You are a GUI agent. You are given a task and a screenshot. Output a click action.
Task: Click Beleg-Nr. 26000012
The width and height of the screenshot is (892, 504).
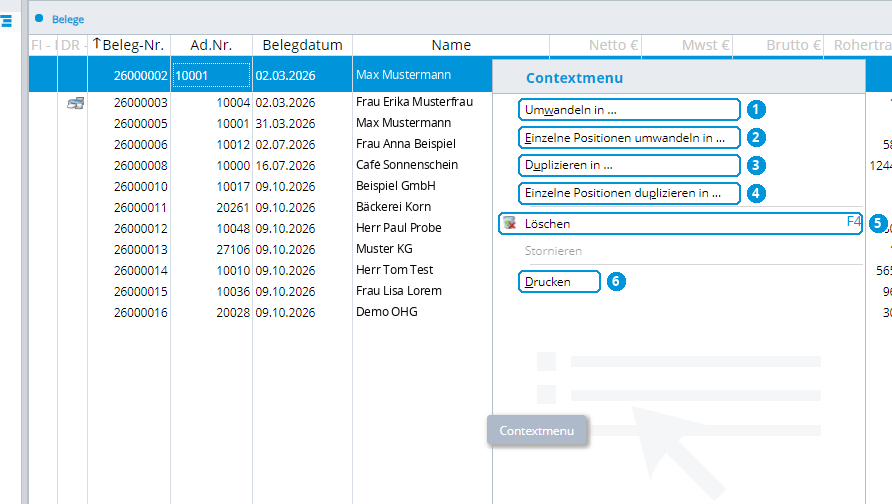(141, 229)
